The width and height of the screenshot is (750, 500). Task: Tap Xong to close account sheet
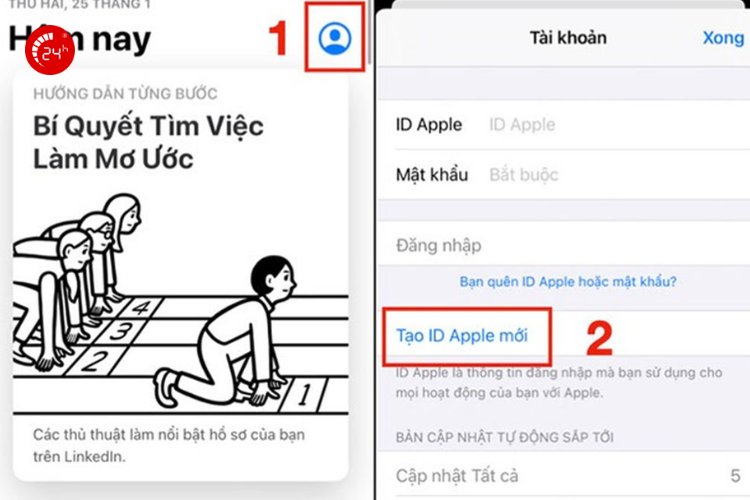(723, 38)
